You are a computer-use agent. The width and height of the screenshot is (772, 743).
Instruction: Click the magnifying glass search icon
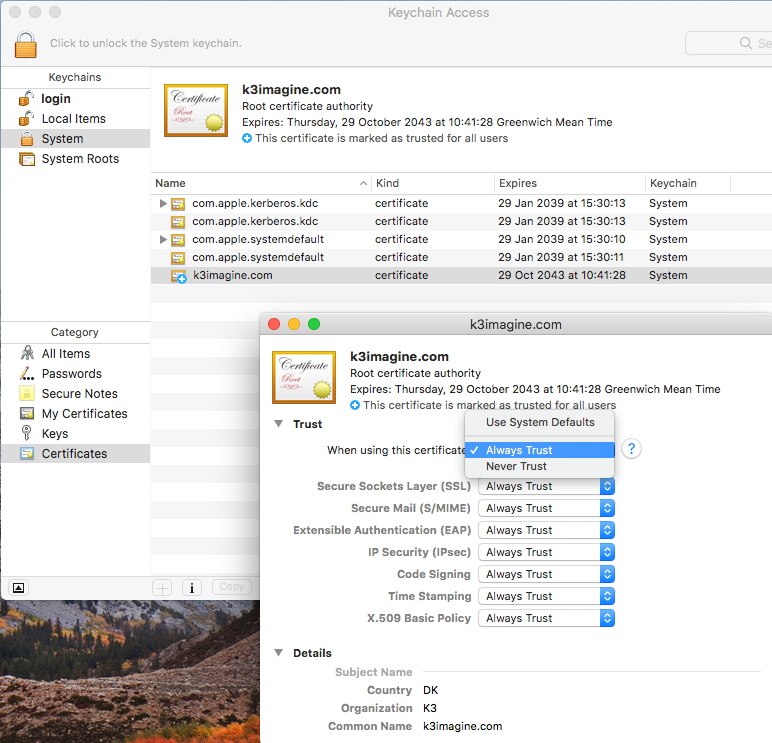point(746,43)
